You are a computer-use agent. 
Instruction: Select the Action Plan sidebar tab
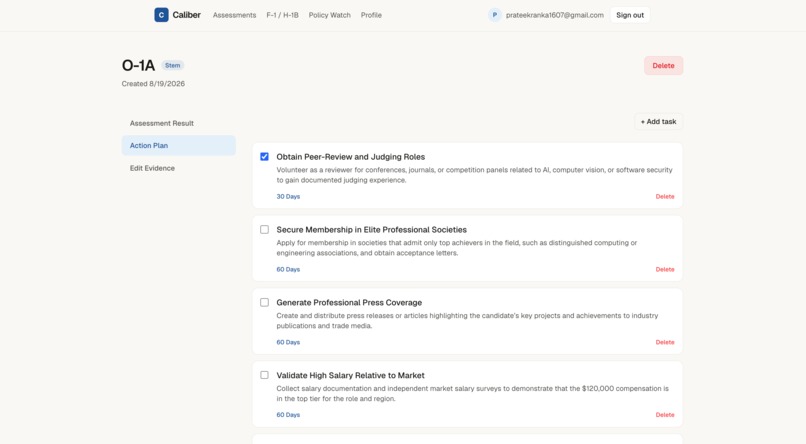tap(178, 145)
